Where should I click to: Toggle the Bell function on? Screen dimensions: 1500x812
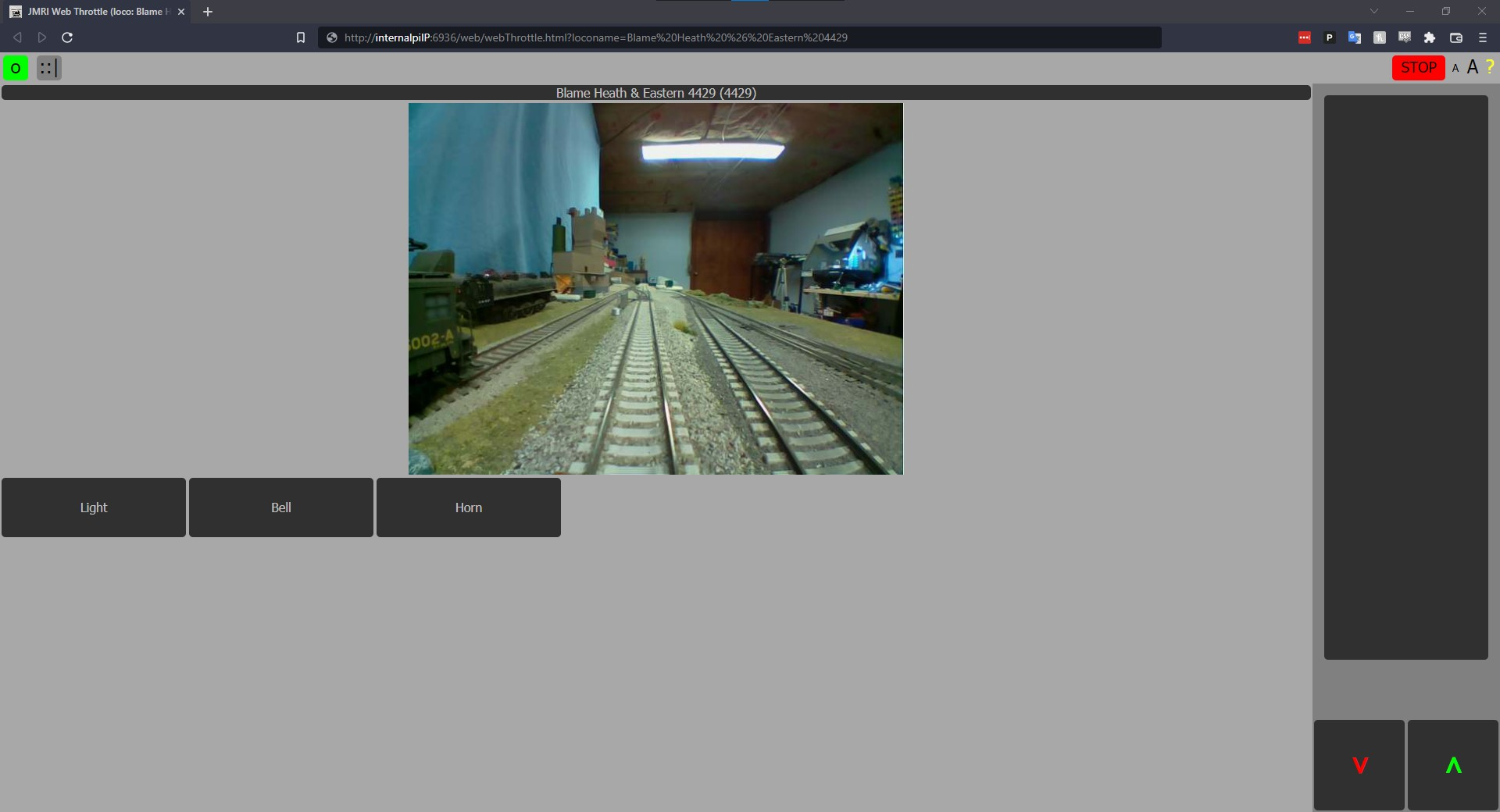coord(280,507)
